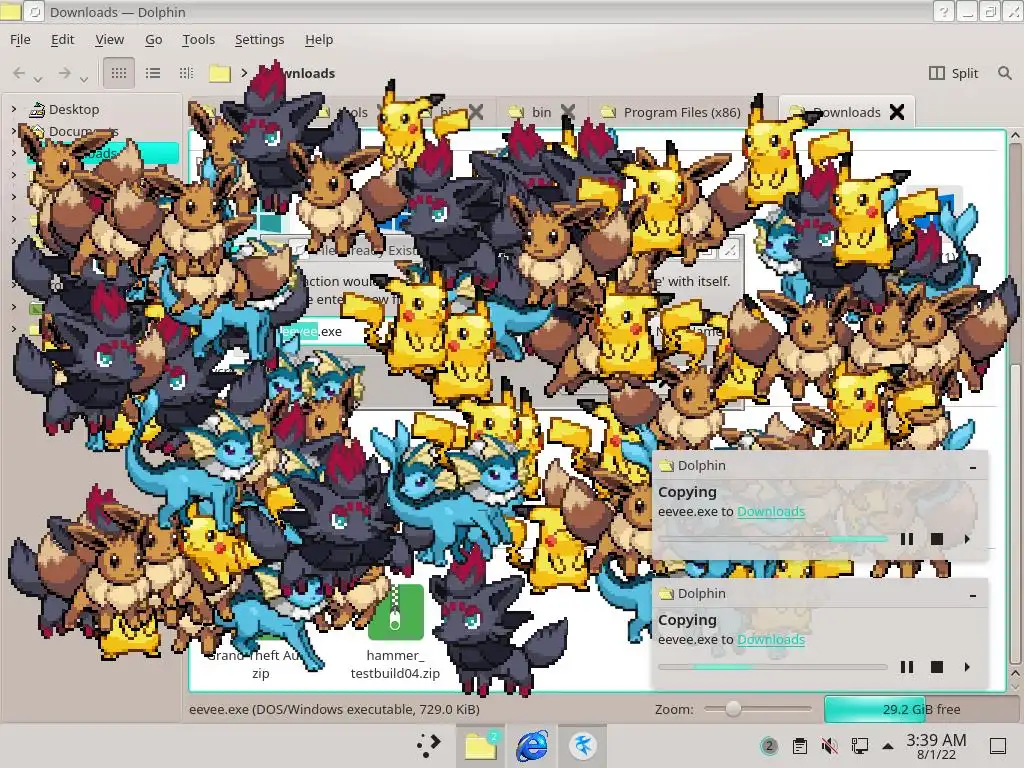Image resolution: width=1024 pixels, height=768 pixels.
Task: Switch to Details view mode
Action: [x=186, y=73]
